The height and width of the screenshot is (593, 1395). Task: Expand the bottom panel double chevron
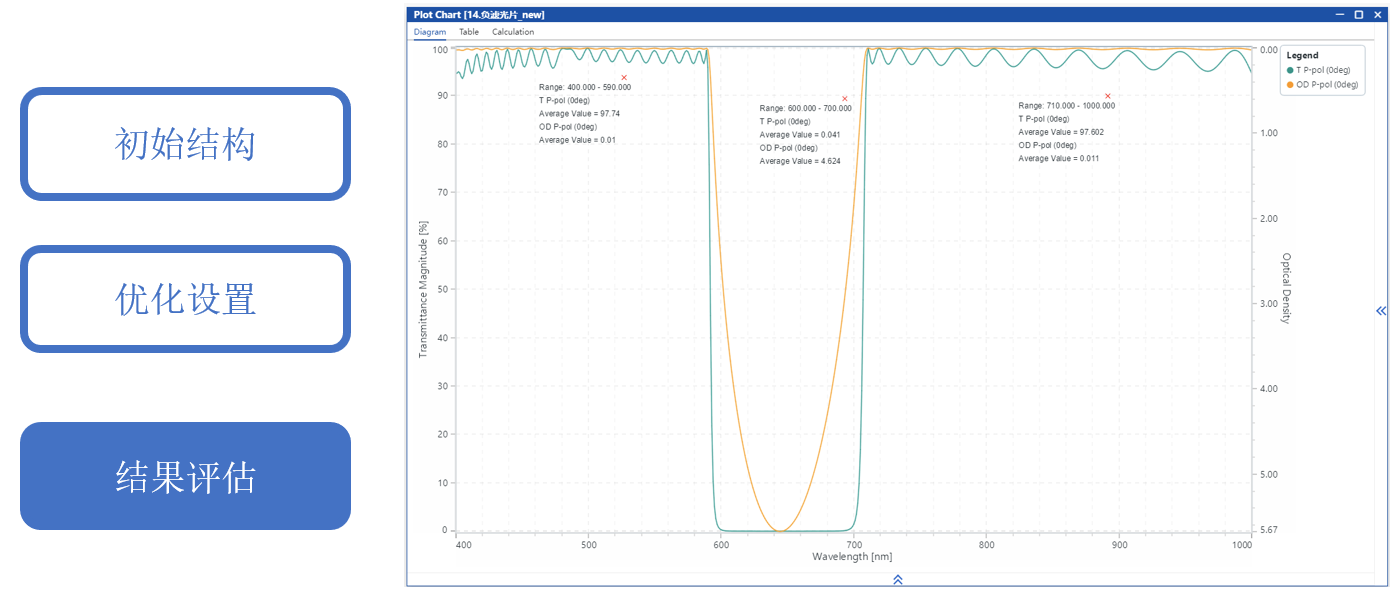897,579
